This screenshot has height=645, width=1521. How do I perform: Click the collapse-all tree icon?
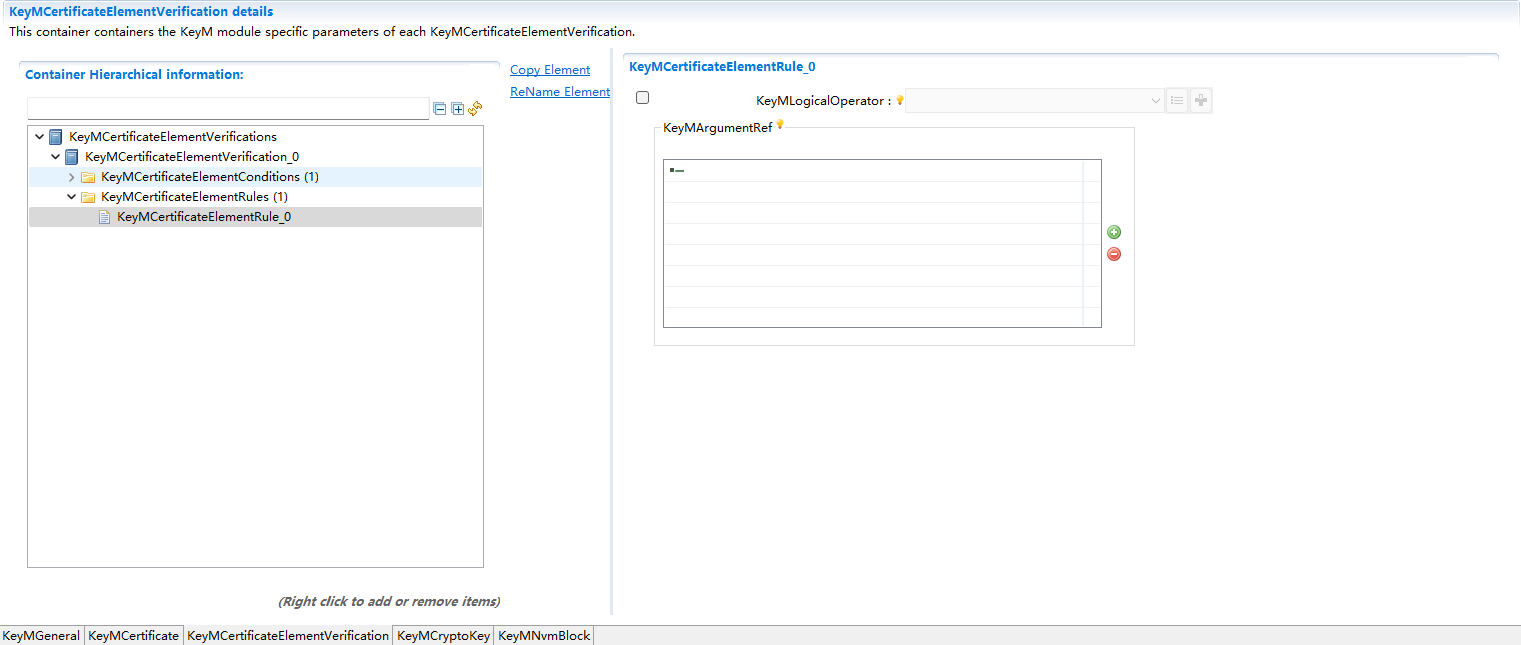[x=440, y=108]
